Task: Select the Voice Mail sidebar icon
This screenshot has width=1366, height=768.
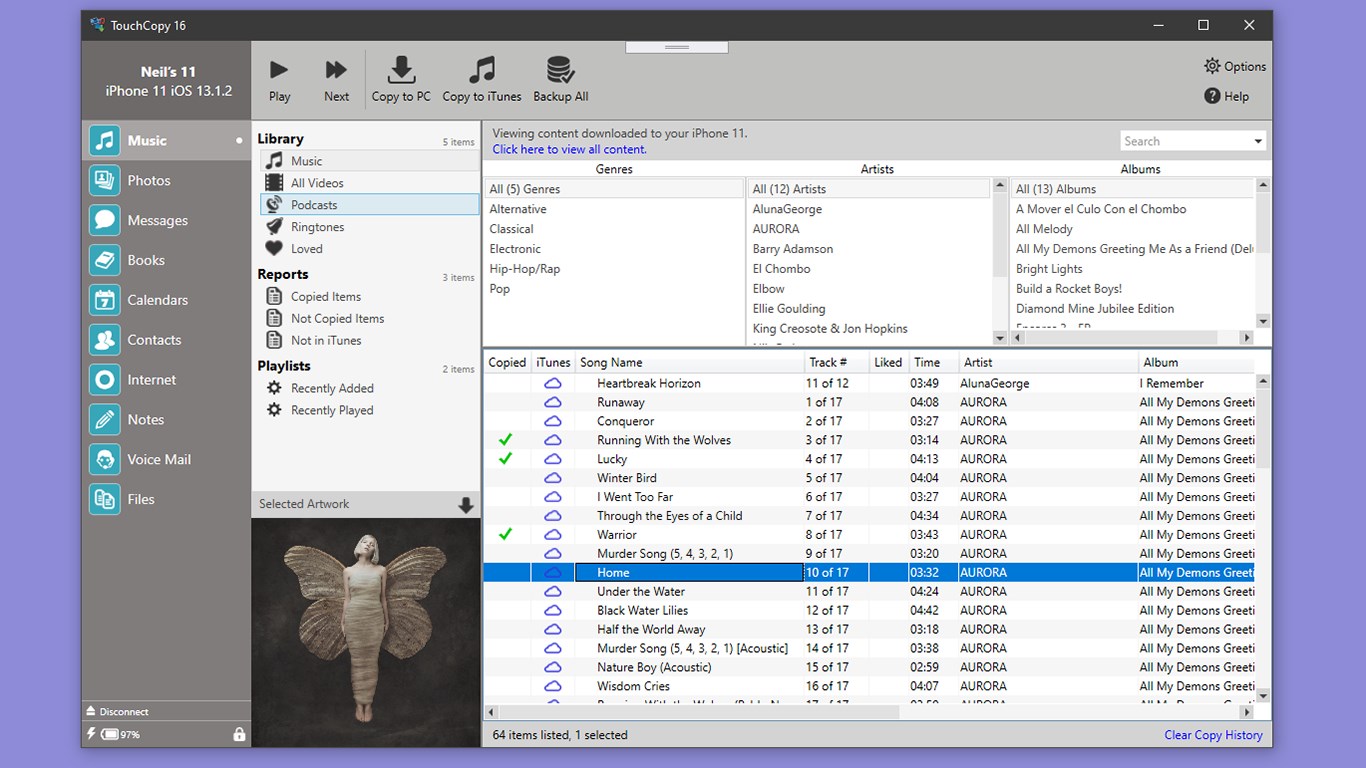Action: [105, 459]
